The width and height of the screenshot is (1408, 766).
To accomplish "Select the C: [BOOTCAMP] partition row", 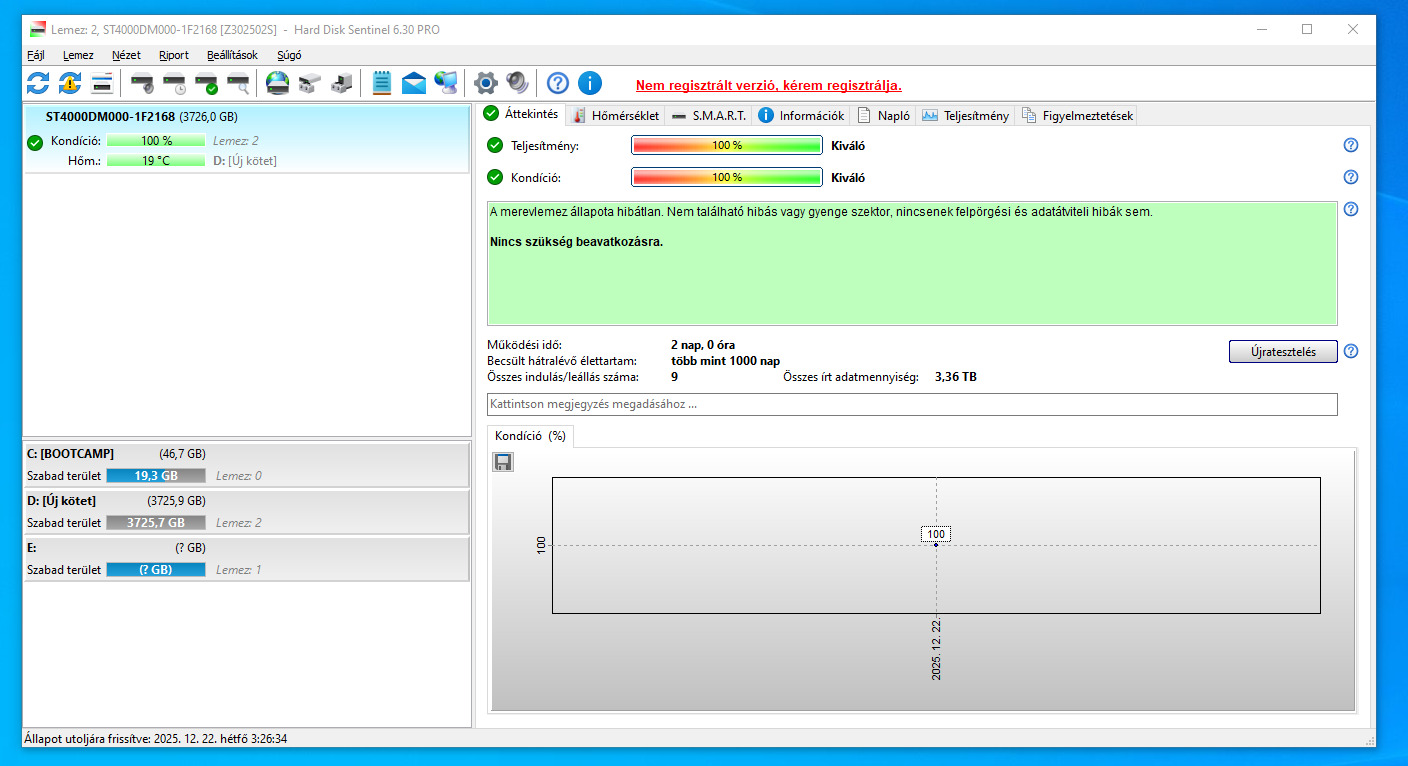I will tap(246, 465).
